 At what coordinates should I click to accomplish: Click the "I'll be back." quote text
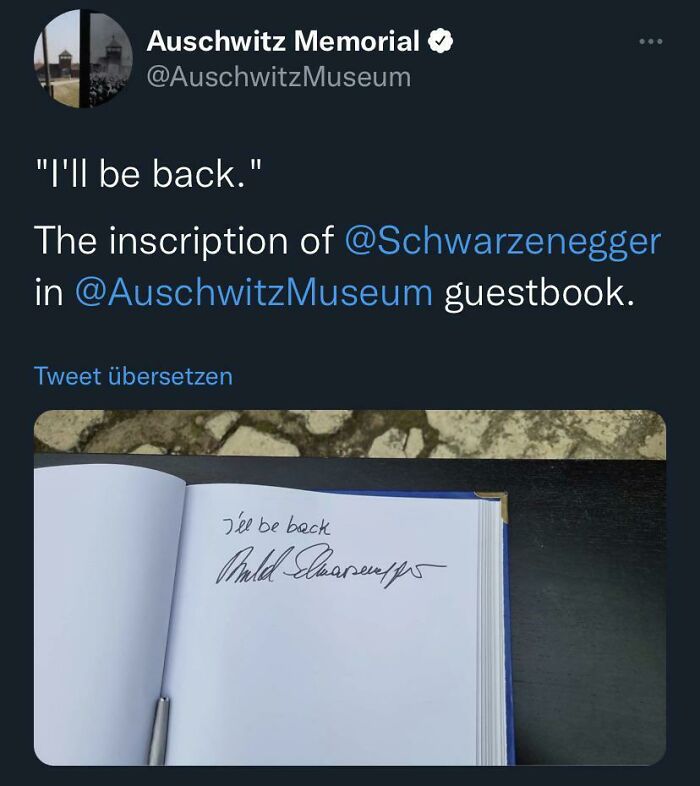(149, 174)
